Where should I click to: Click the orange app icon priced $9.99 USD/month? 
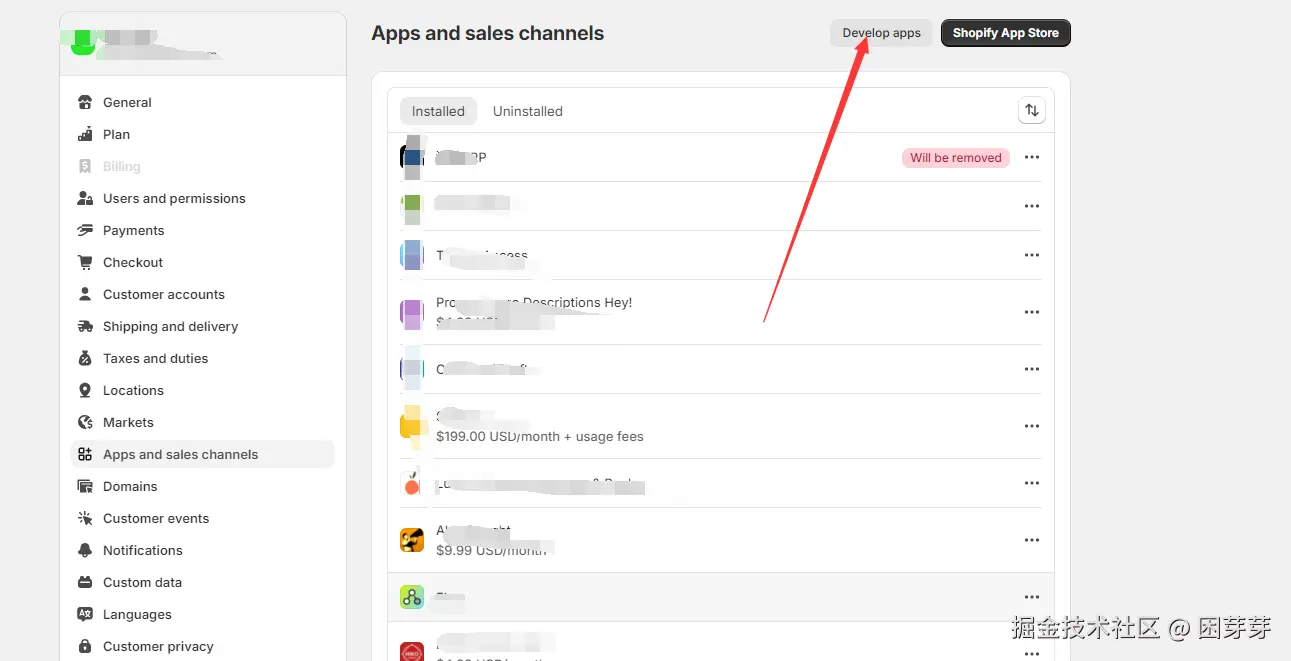(x=412, y=540)
